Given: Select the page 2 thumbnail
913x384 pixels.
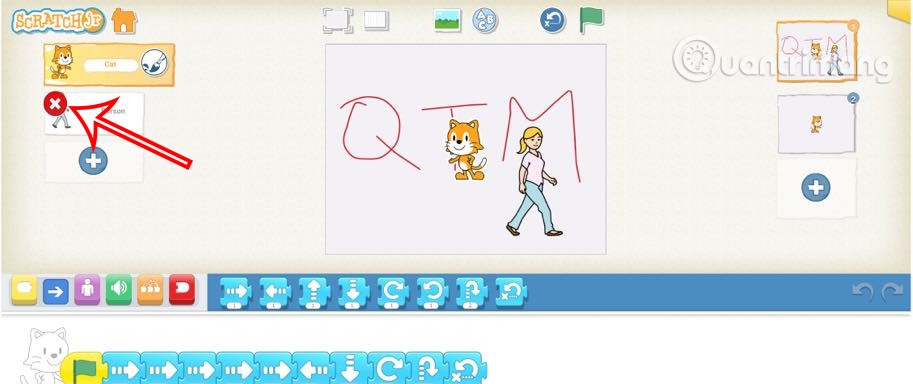Looking at the screenshot, I should point(816,124).
